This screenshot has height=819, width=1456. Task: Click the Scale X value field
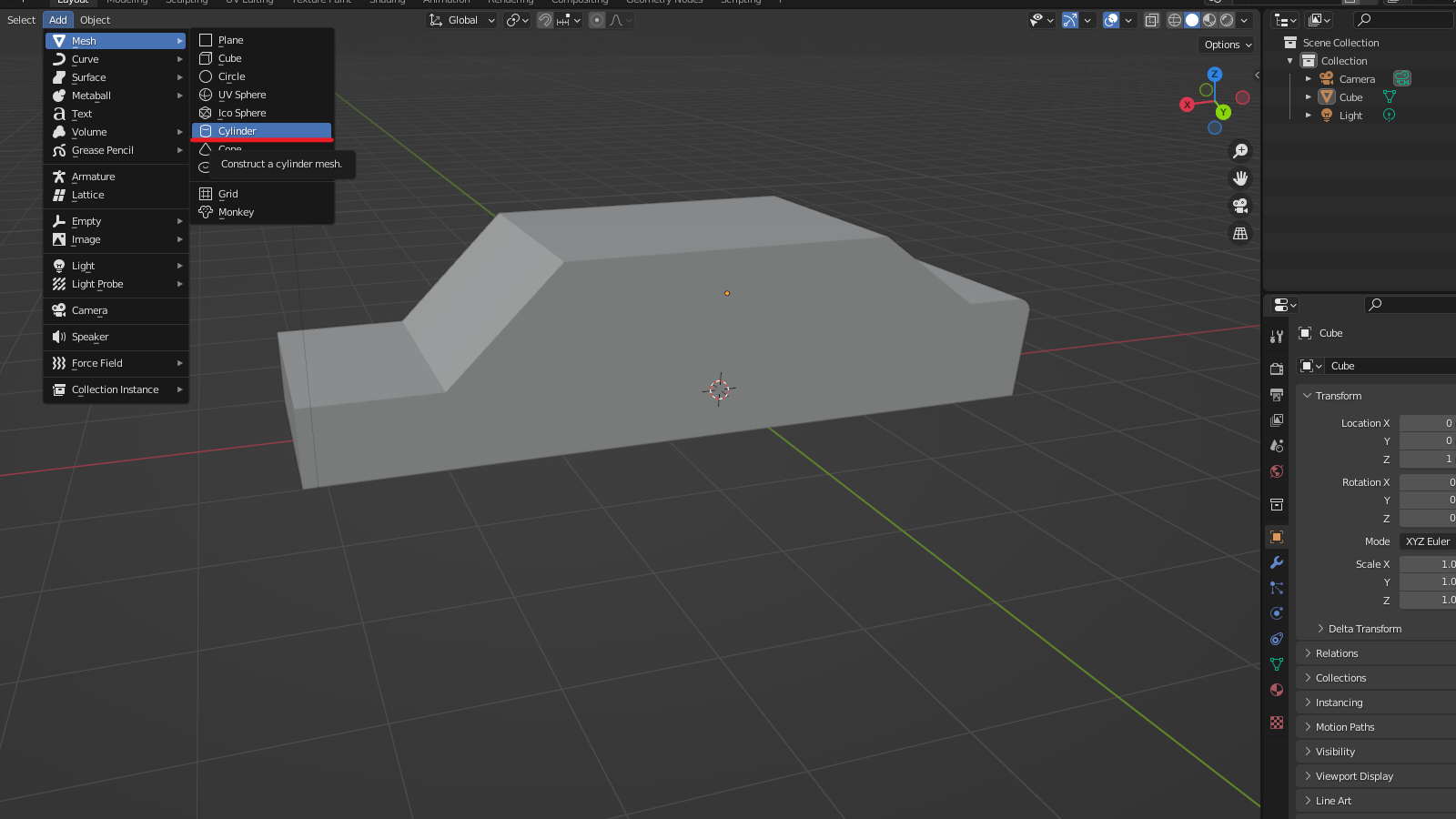(x=1428, y=564)
